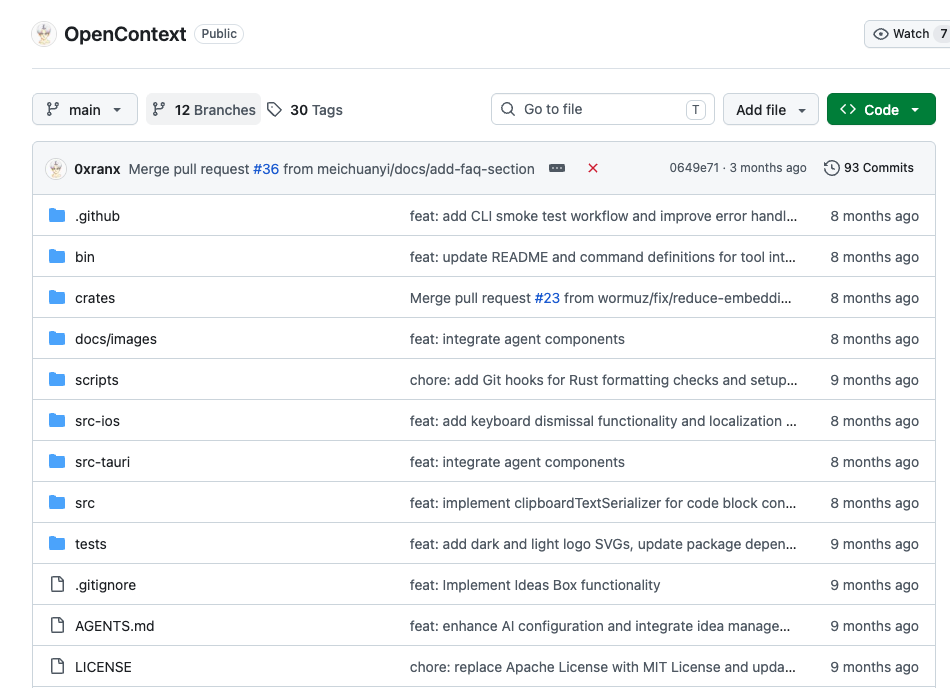Image resolution: width=950 pixels, height=688 pixels.
Task: Click the .gitignore file icon
Action: [58, 584]
